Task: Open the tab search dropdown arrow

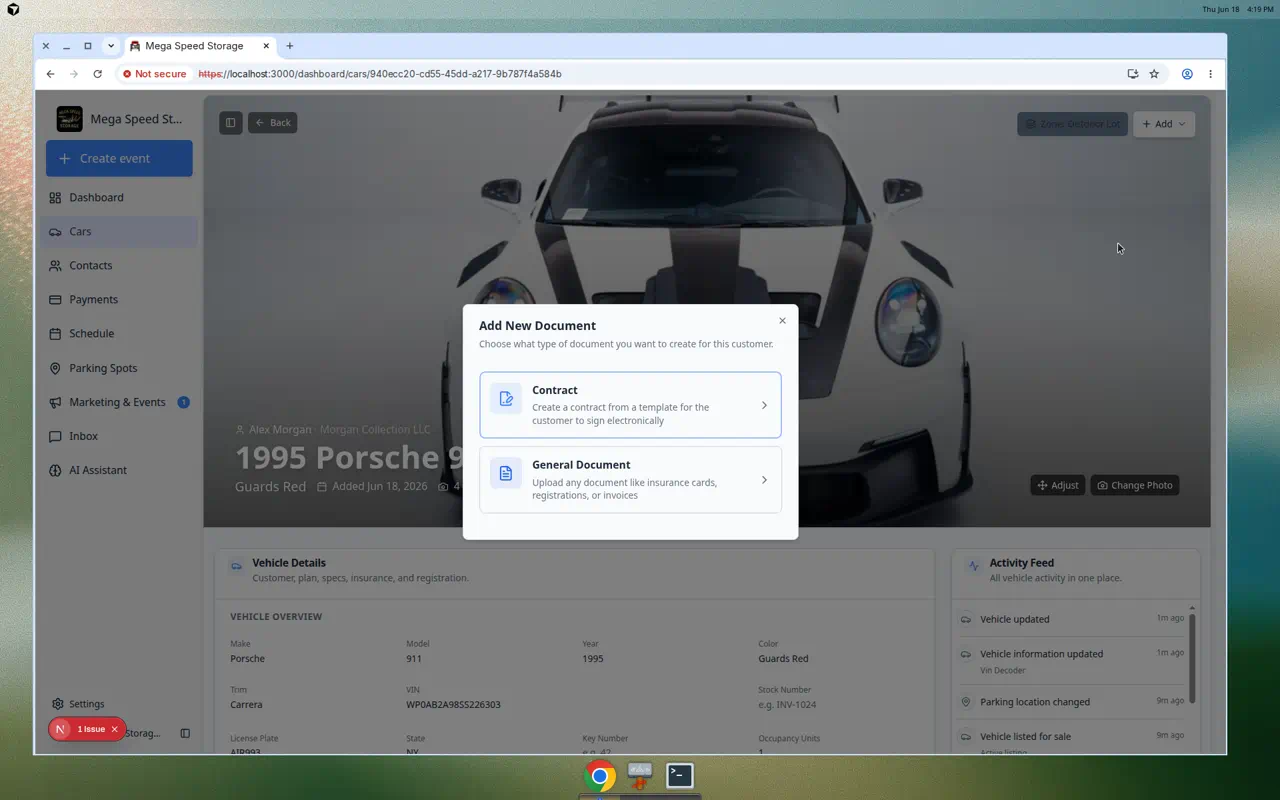Action: pyautogui.click(x=111, y=46)
